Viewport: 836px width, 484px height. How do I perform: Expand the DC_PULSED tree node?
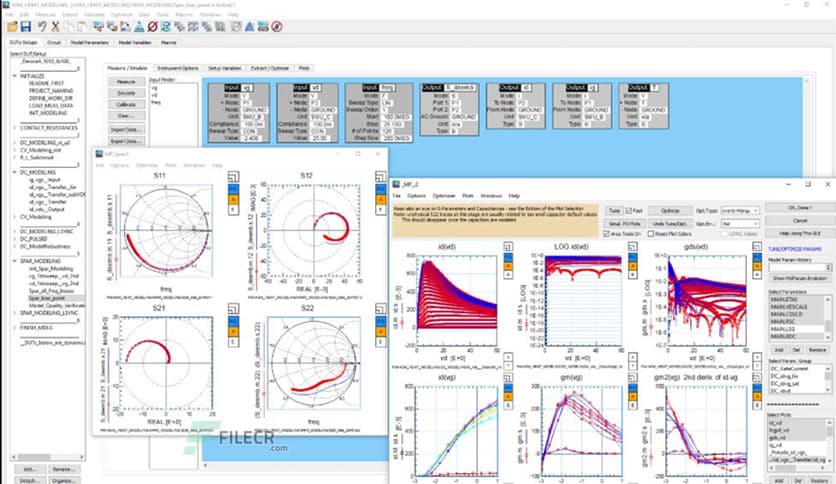tap(14, 239)
